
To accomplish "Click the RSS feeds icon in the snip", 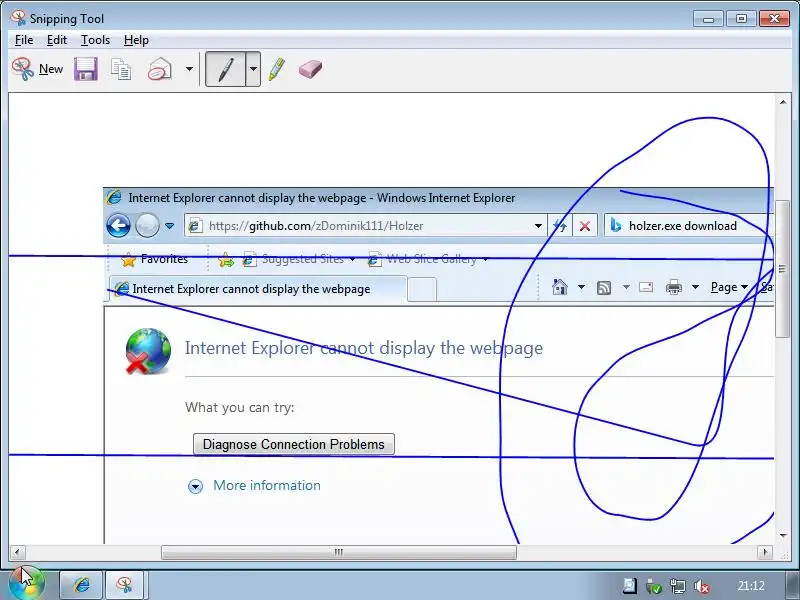I will coord(604,288).
